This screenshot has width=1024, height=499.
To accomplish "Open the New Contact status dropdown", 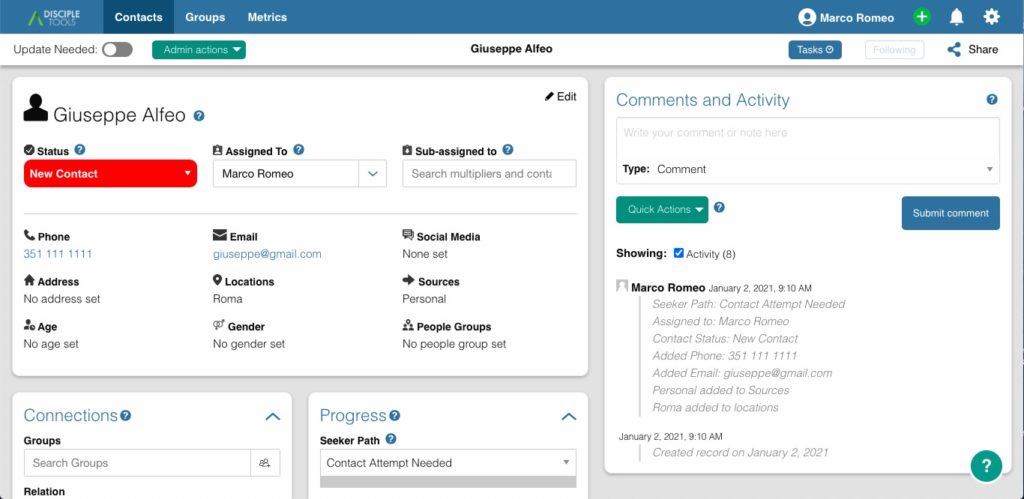I will 110,174.
